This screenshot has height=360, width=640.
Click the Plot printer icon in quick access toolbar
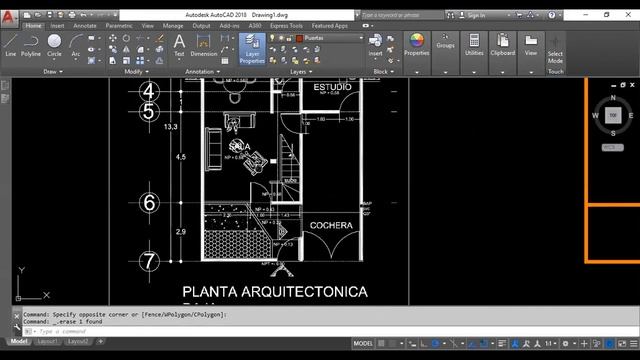(x=72, y=15)
